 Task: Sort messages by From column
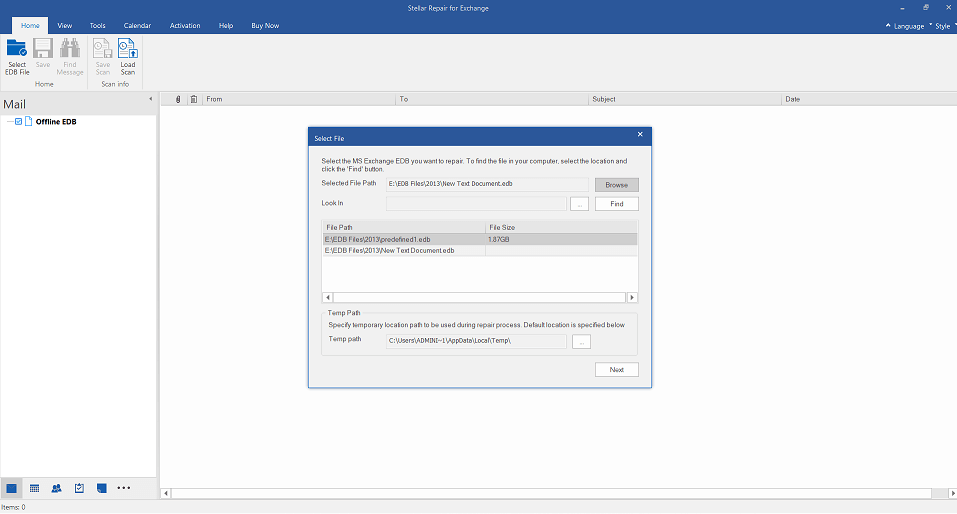tap(299, 99)
